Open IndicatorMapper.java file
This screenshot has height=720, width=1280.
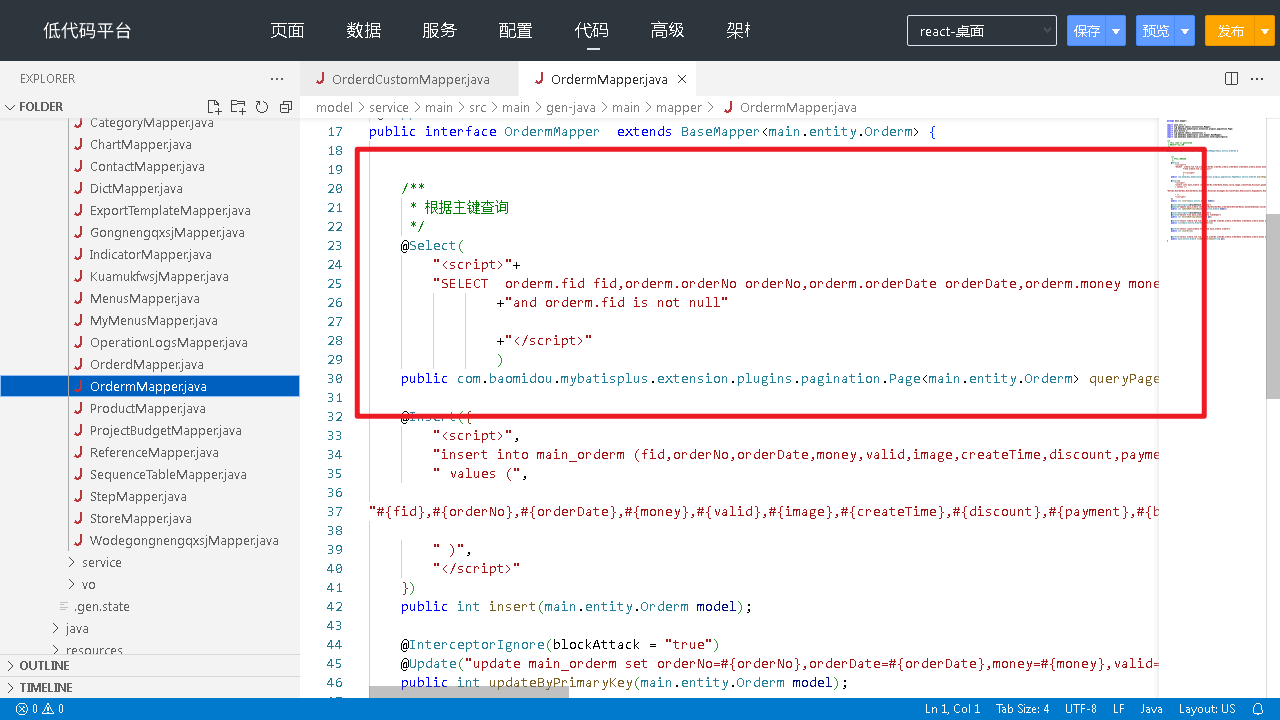tap(150, 255)
